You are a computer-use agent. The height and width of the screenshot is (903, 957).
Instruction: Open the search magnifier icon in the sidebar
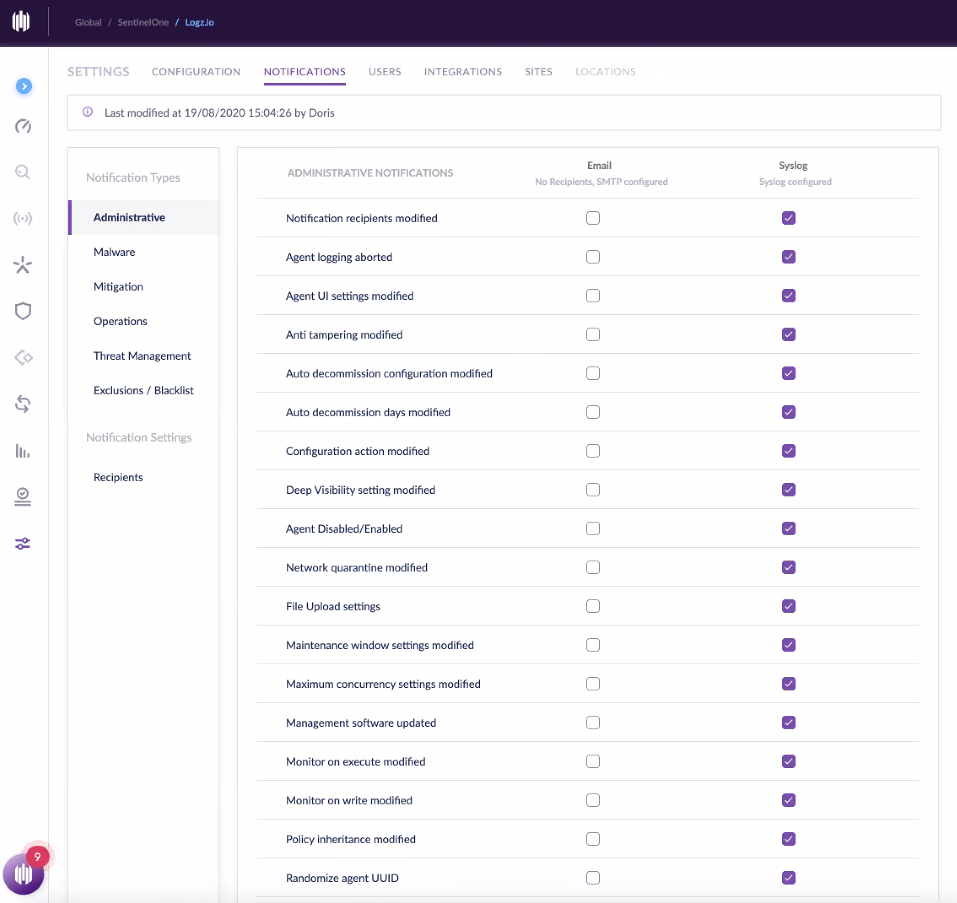click(23, 172)
